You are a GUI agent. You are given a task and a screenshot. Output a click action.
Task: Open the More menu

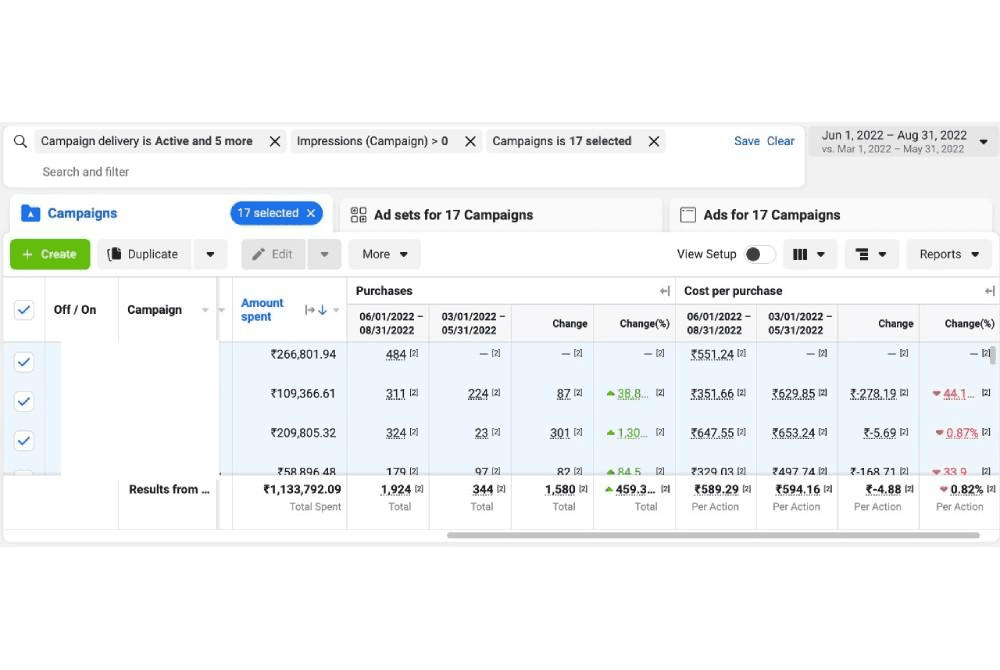click(x=385, y=254)
